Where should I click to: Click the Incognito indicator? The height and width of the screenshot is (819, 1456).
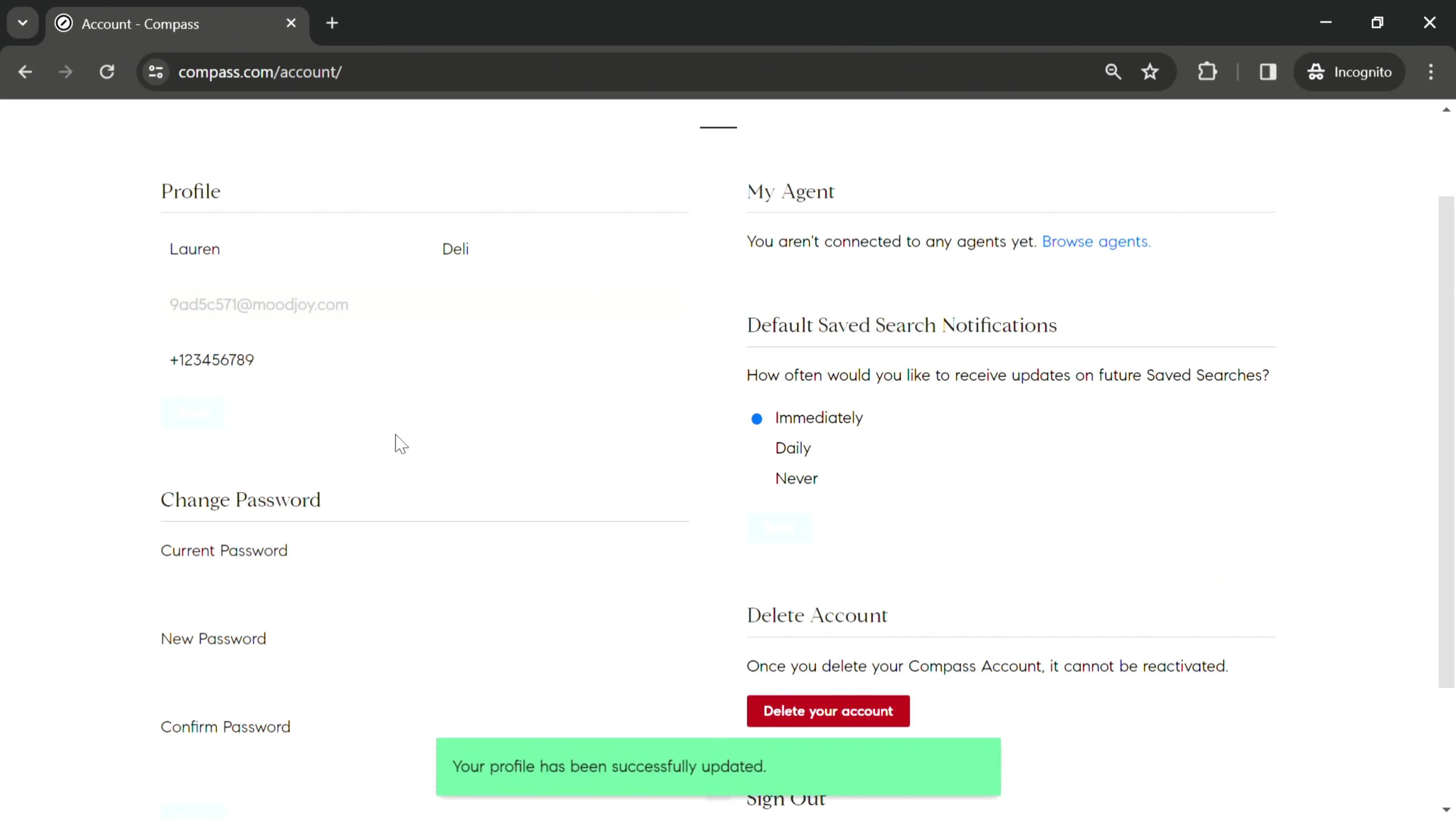pyautogui.click(x=1350, y=72)
